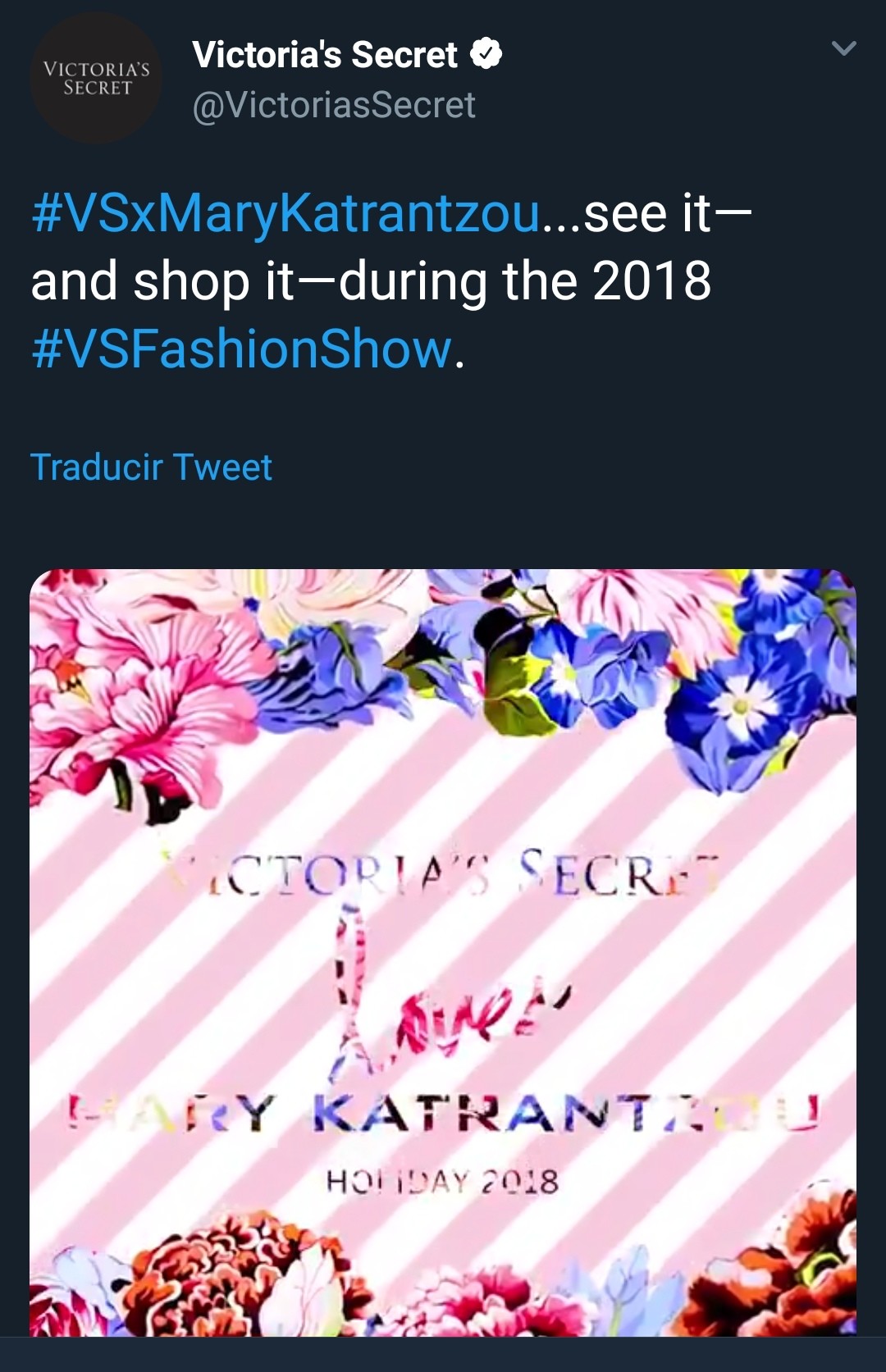The image size is (886, 1372).
Task: Open the #VSxMaryKatrantzou hashtag
Action: pos(286,213)
